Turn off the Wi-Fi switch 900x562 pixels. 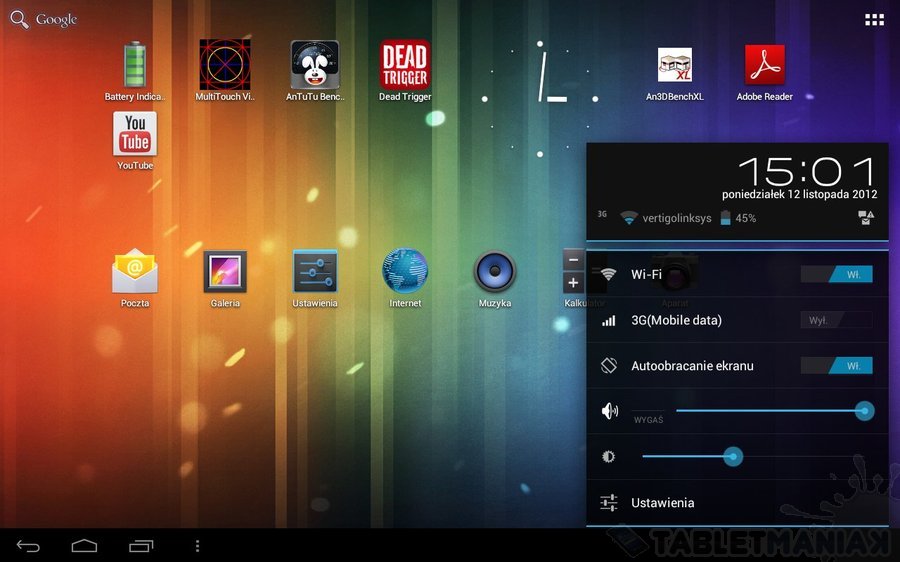[x=836, y=274]
